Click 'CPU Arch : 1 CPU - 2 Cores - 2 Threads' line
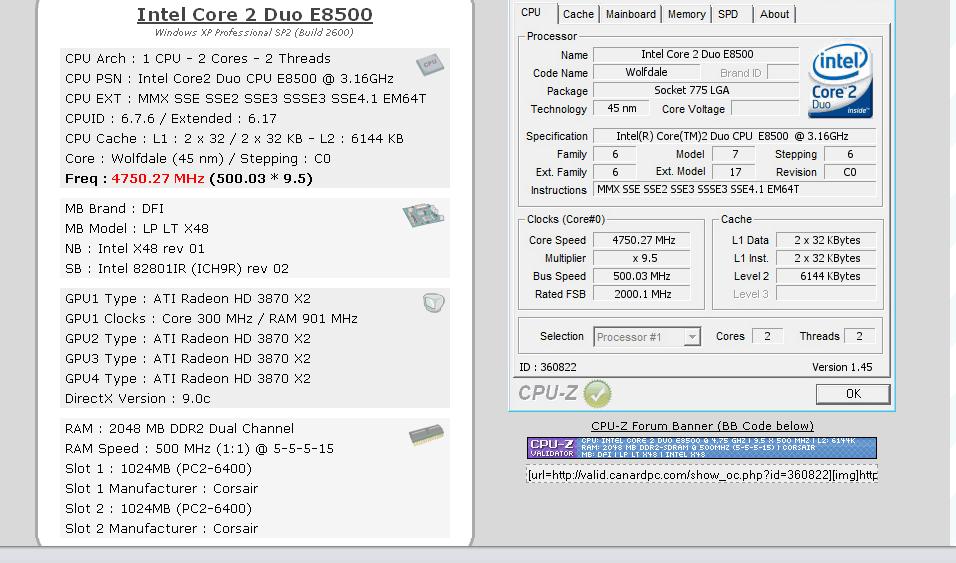956x563 pixels. tap(198, 59)
